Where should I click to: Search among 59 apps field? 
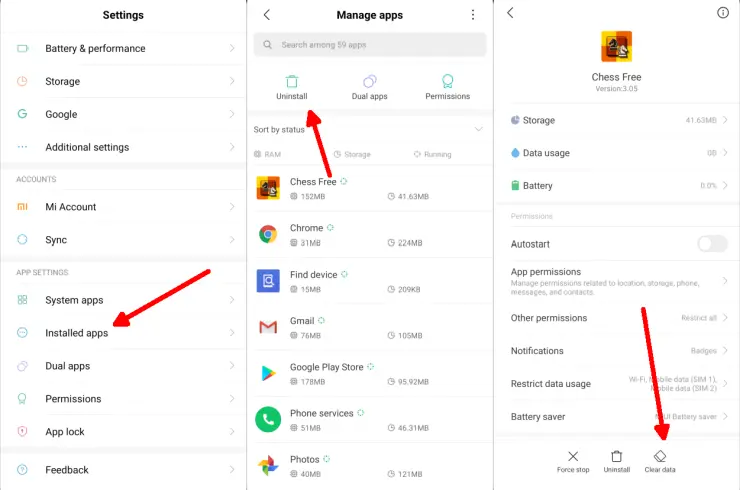pyautogui.click(x=370, y=44)
